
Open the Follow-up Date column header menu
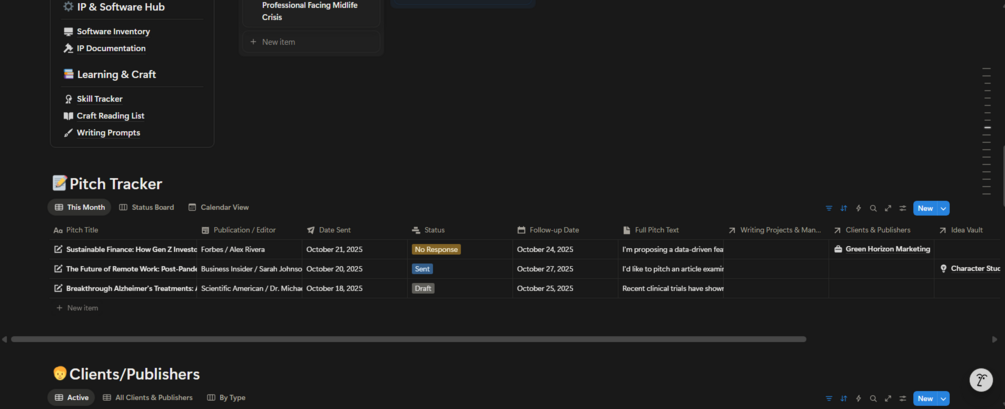pos(565,230)
